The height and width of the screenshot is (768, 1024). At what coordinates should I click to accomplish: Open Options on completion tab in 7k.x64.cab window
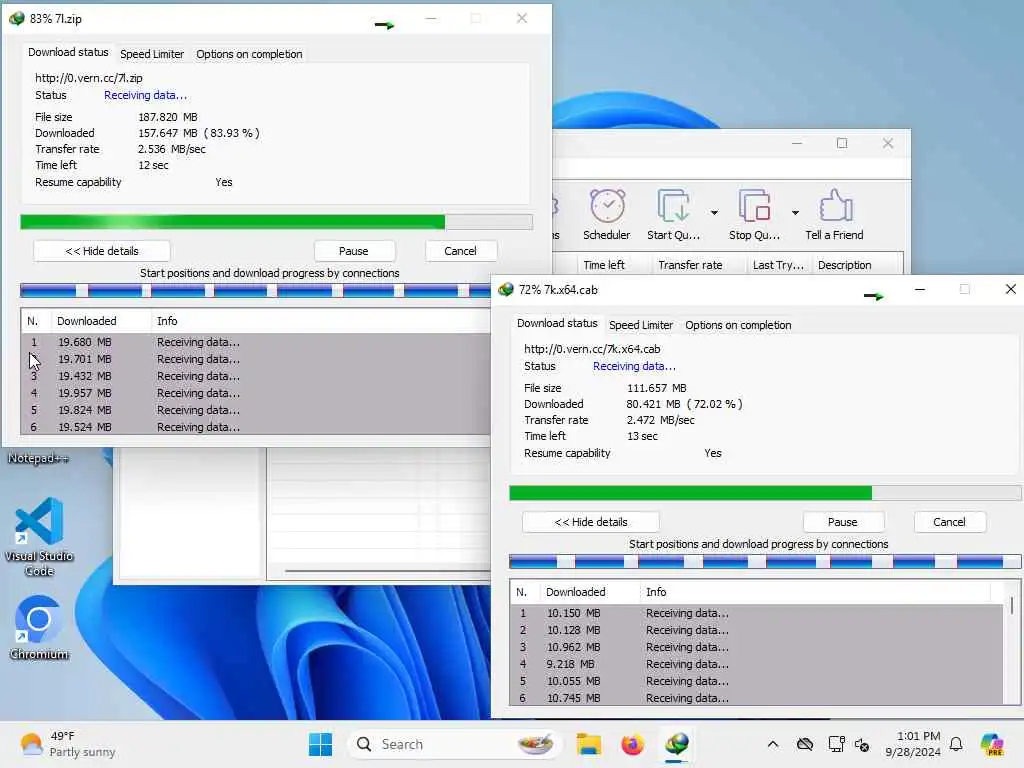(x=738, y=325)
